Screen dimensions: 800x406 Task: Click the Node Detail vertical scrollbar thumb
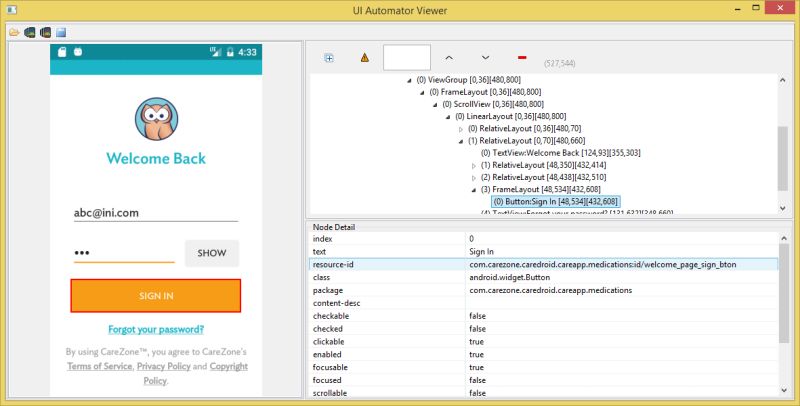tap(784, 294)
